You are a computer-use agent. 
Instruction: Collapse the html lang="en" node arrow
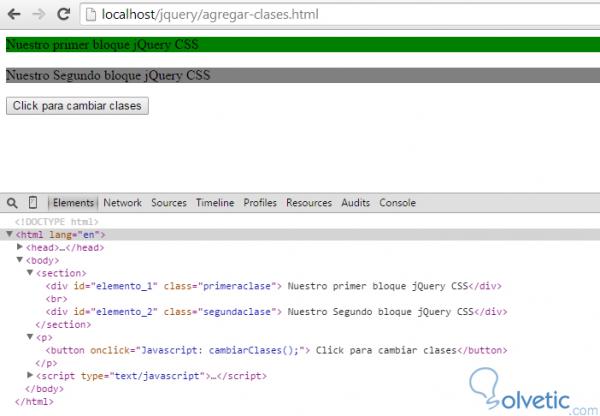pos(10,234)
